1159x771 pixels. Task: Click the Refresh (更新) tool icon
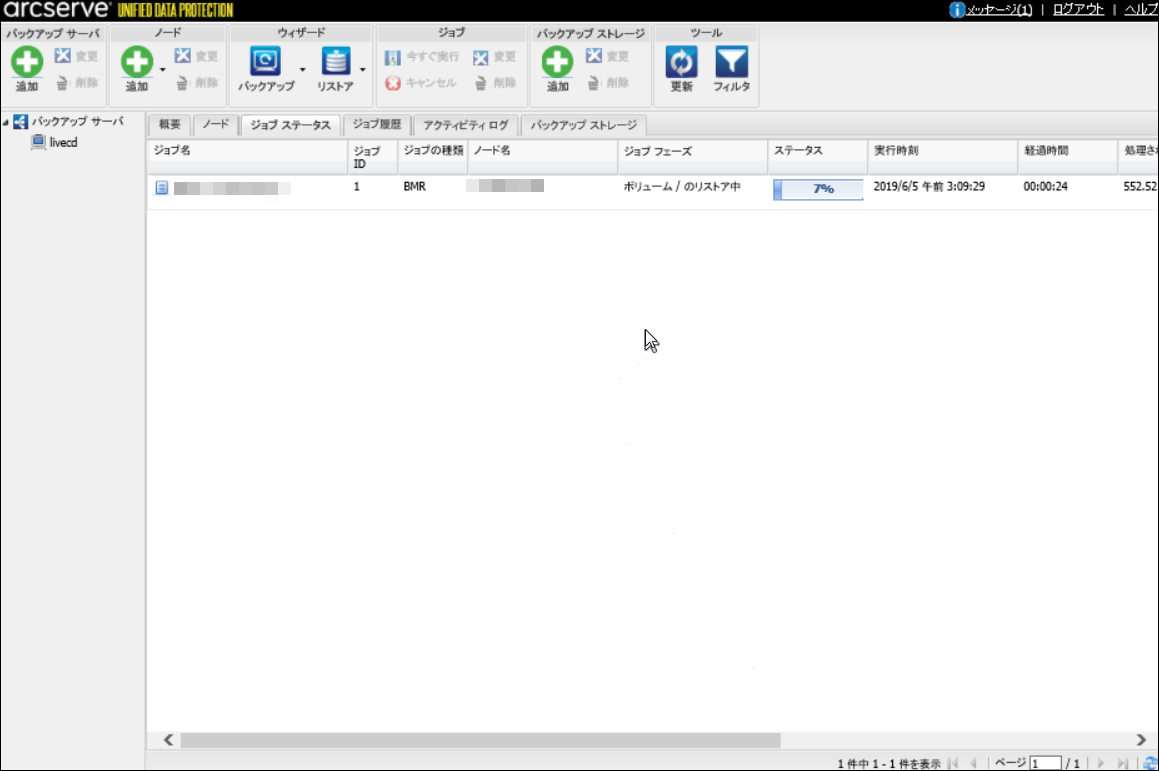click(x=681, y=63)
